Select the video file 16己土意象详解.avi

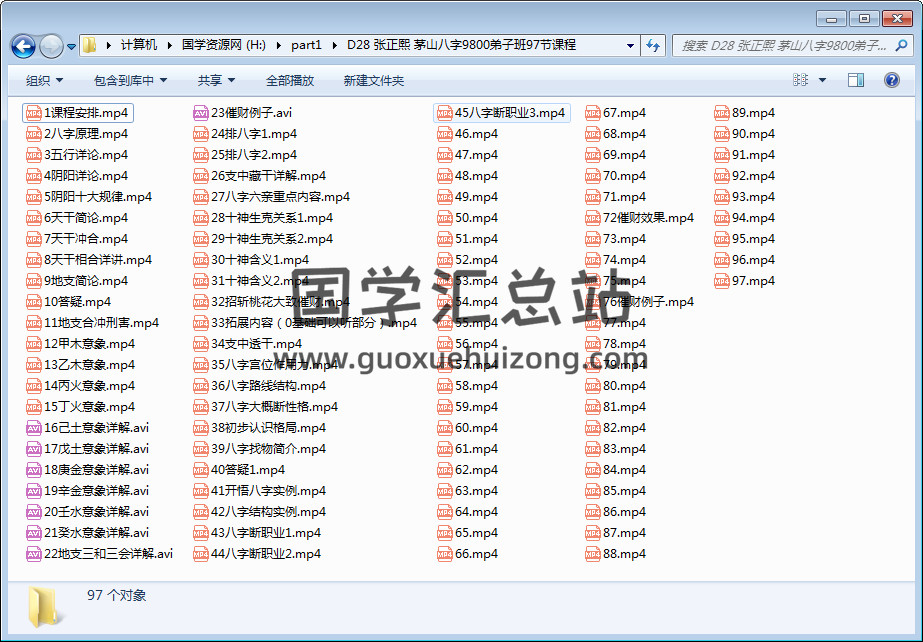(x=96, y=428)
